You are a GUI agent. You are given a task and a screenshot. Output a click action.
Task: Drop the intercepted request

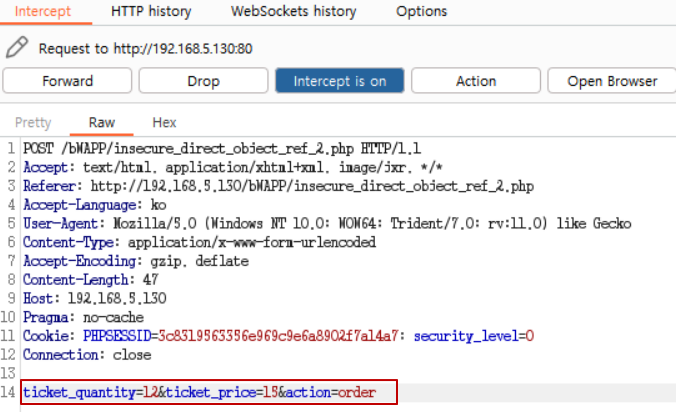tap(203, 81)
